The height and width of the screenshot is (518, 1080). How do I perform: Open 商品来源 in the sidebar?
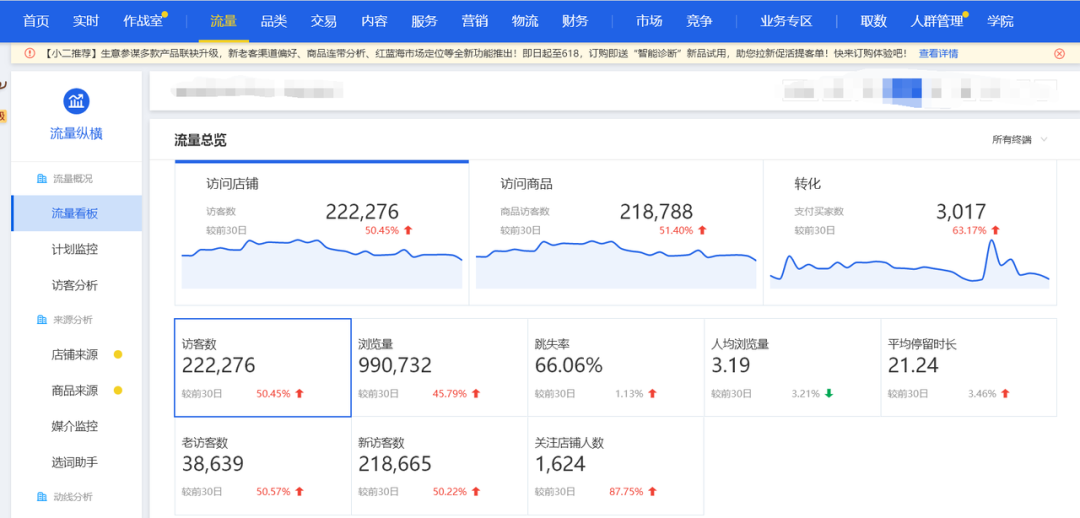tap(76, 391)
